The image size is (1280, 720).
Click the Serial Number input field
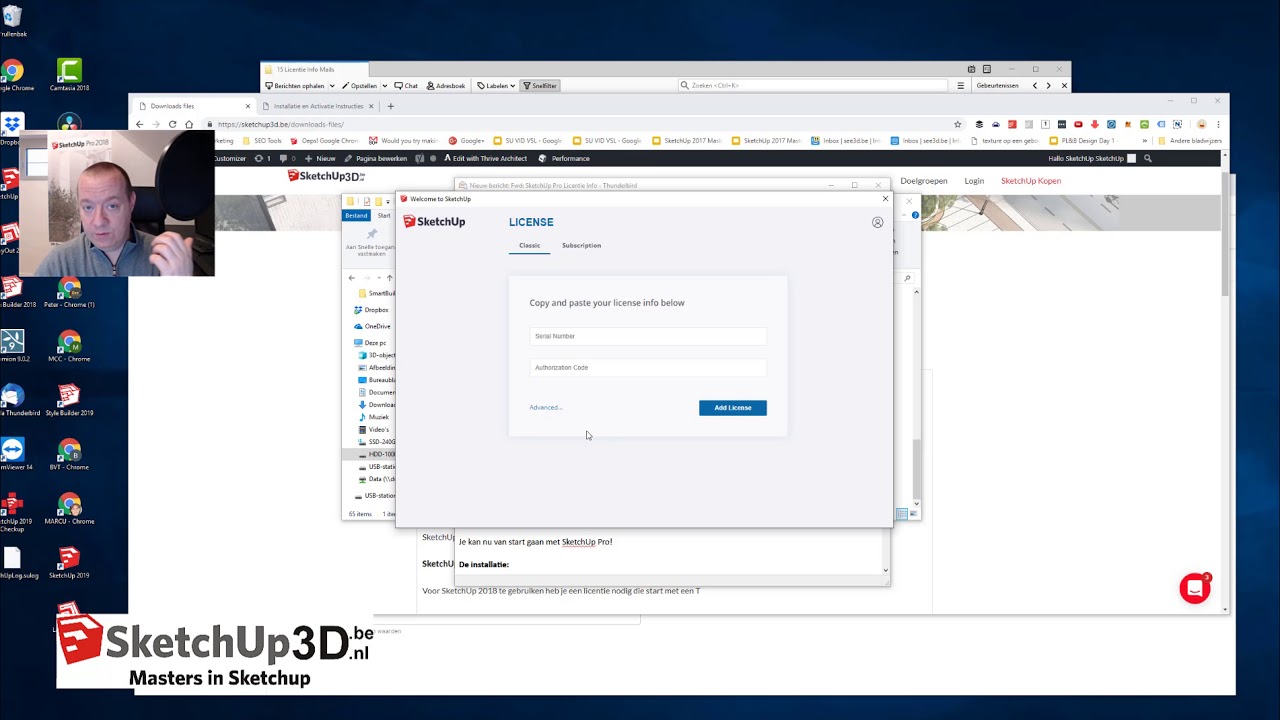tap(648, 336)
